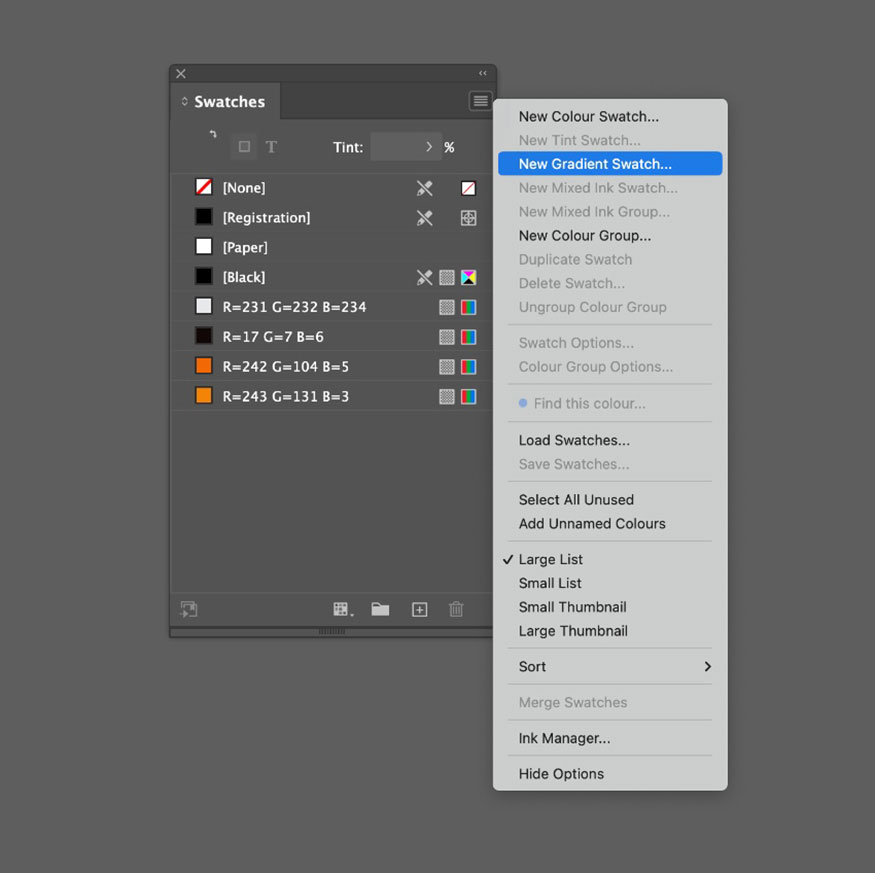Click non-editable pencil icon on [Black] row
This screenshot has height=873, width=875.
425,277
